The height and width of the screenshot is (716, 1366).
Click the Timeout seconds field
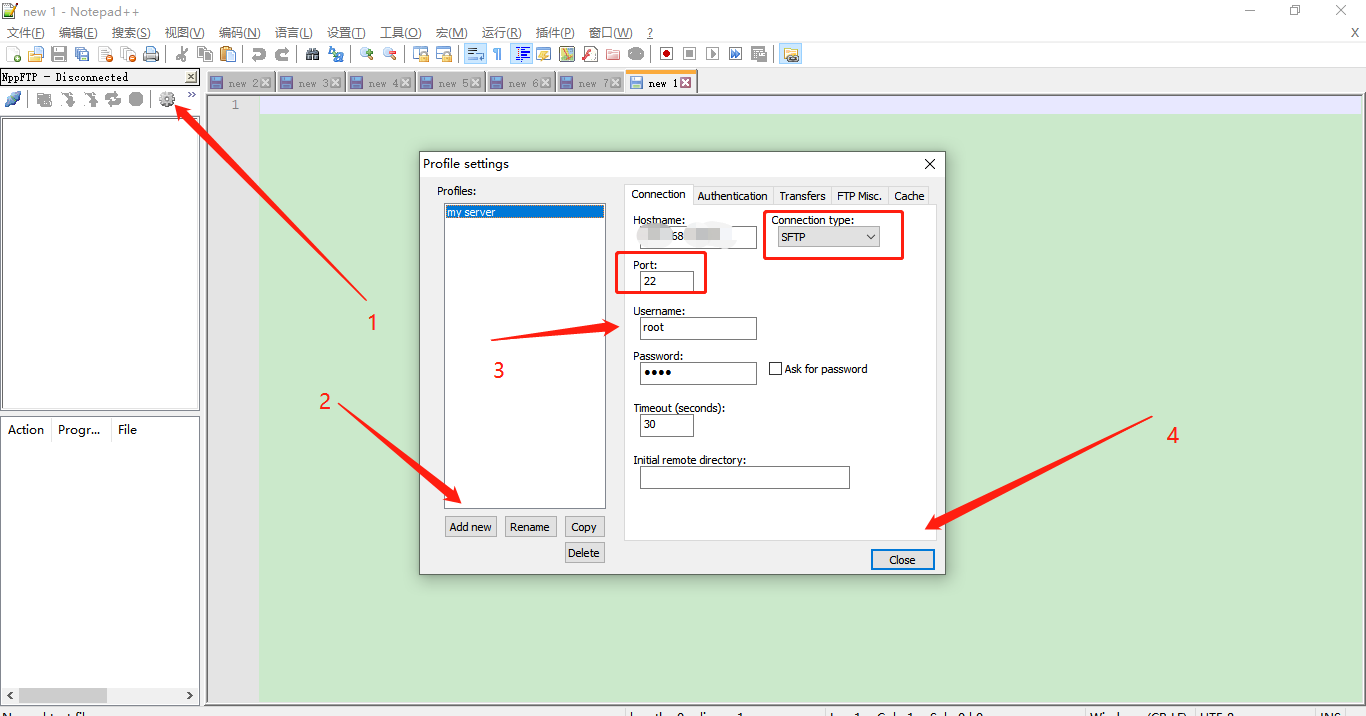(667, 425)
